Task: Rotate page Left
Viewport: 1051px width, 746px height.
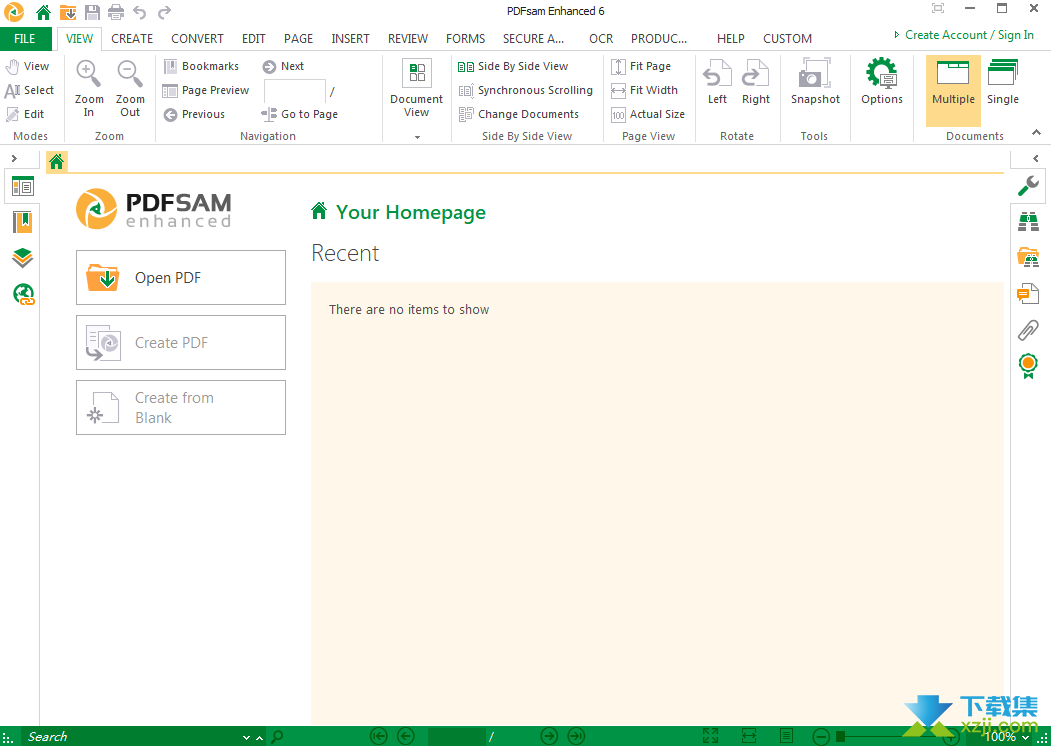Action: tap(717, 82)
